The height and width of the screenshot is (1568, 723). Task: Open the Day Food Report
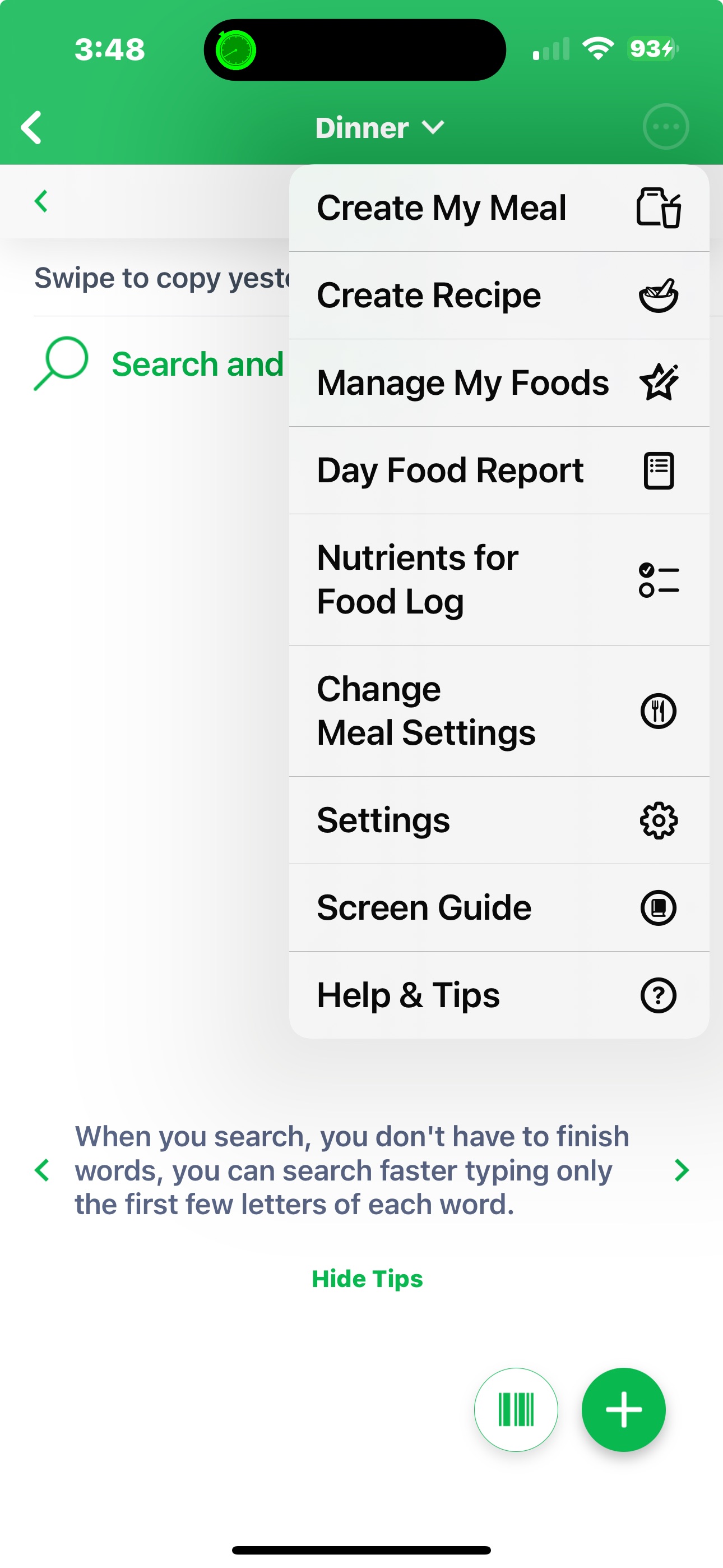click(498, 471)
